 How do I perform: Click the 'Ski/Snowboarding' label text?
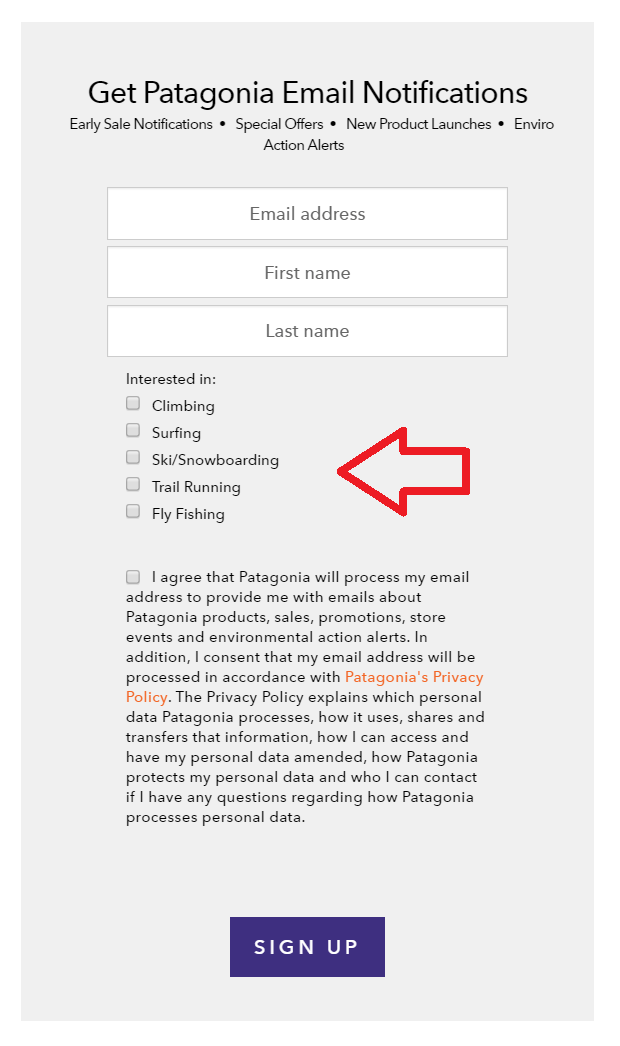(x=215, y=460)
